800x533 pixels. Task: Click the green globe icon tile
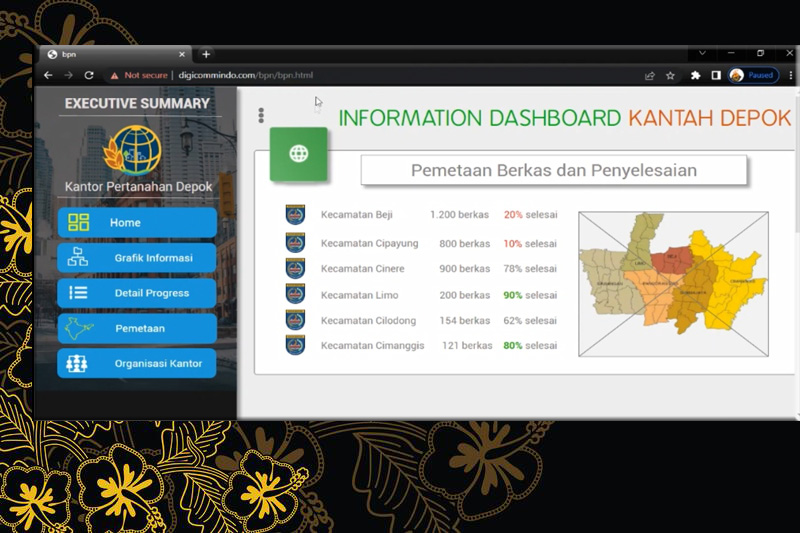[298, 154]
